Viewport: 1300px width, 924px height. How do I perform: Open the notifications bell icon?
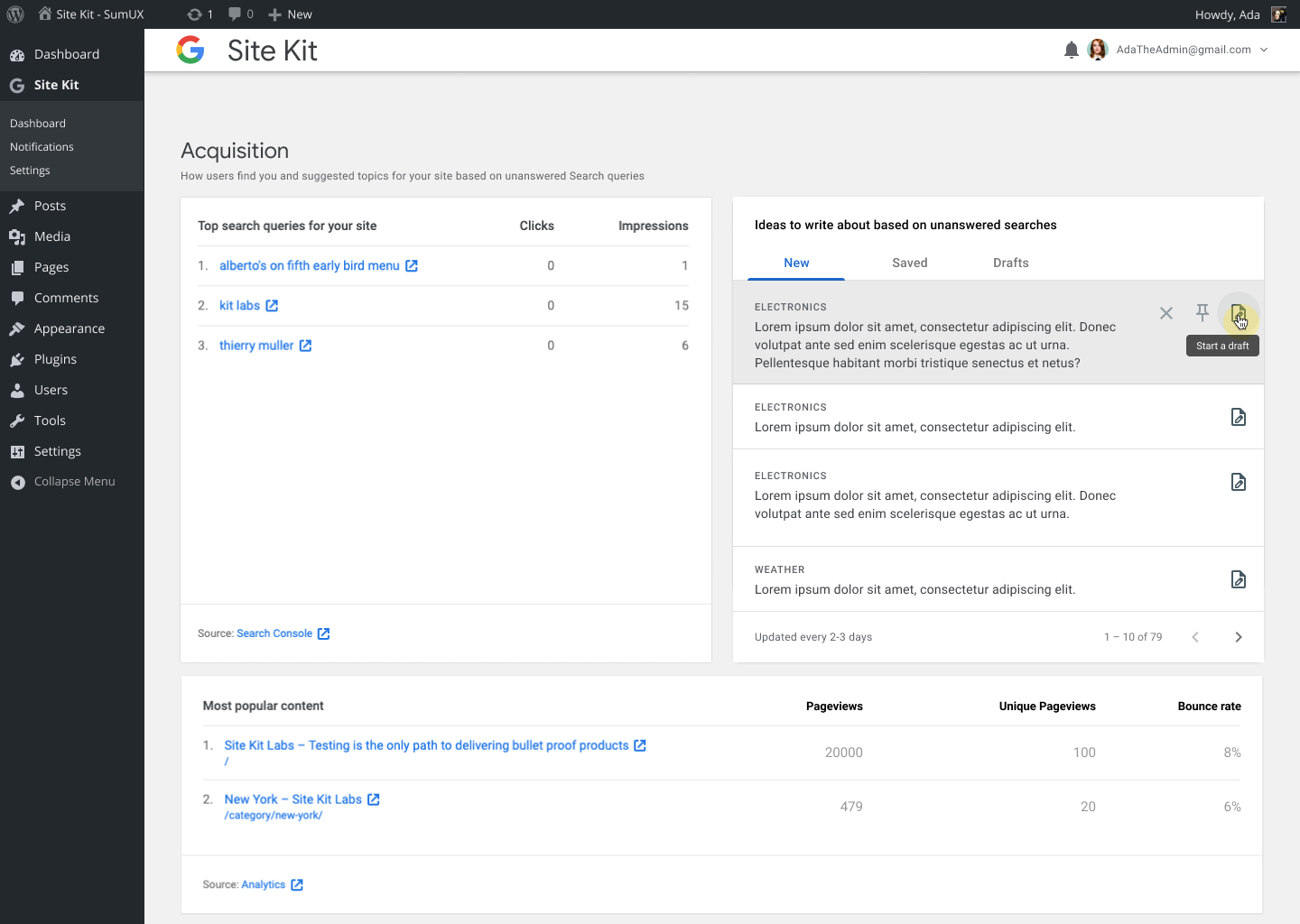(1072, 51)
